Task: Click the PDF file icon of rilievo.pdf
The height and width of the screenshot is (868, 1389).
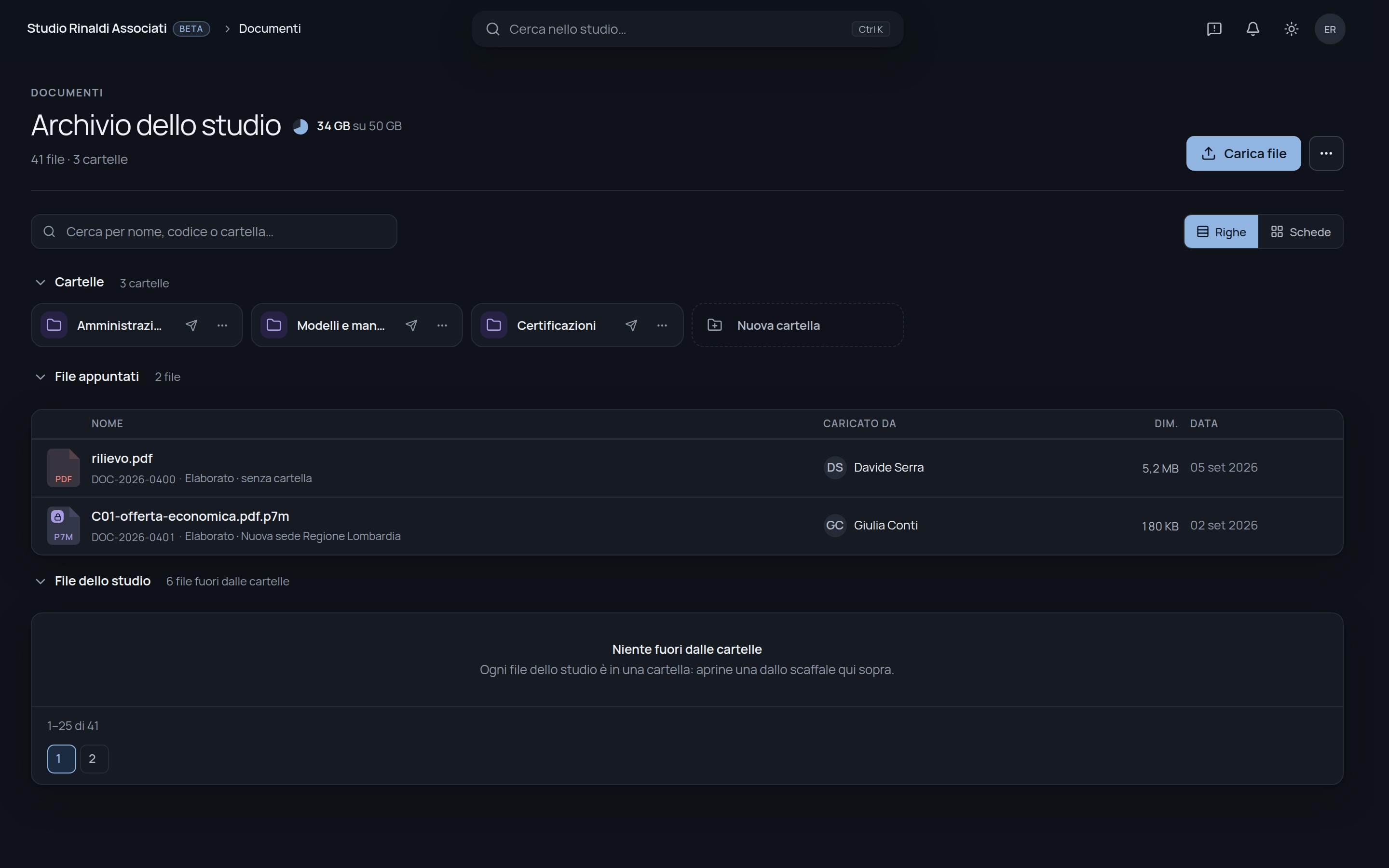Action: 63,468
